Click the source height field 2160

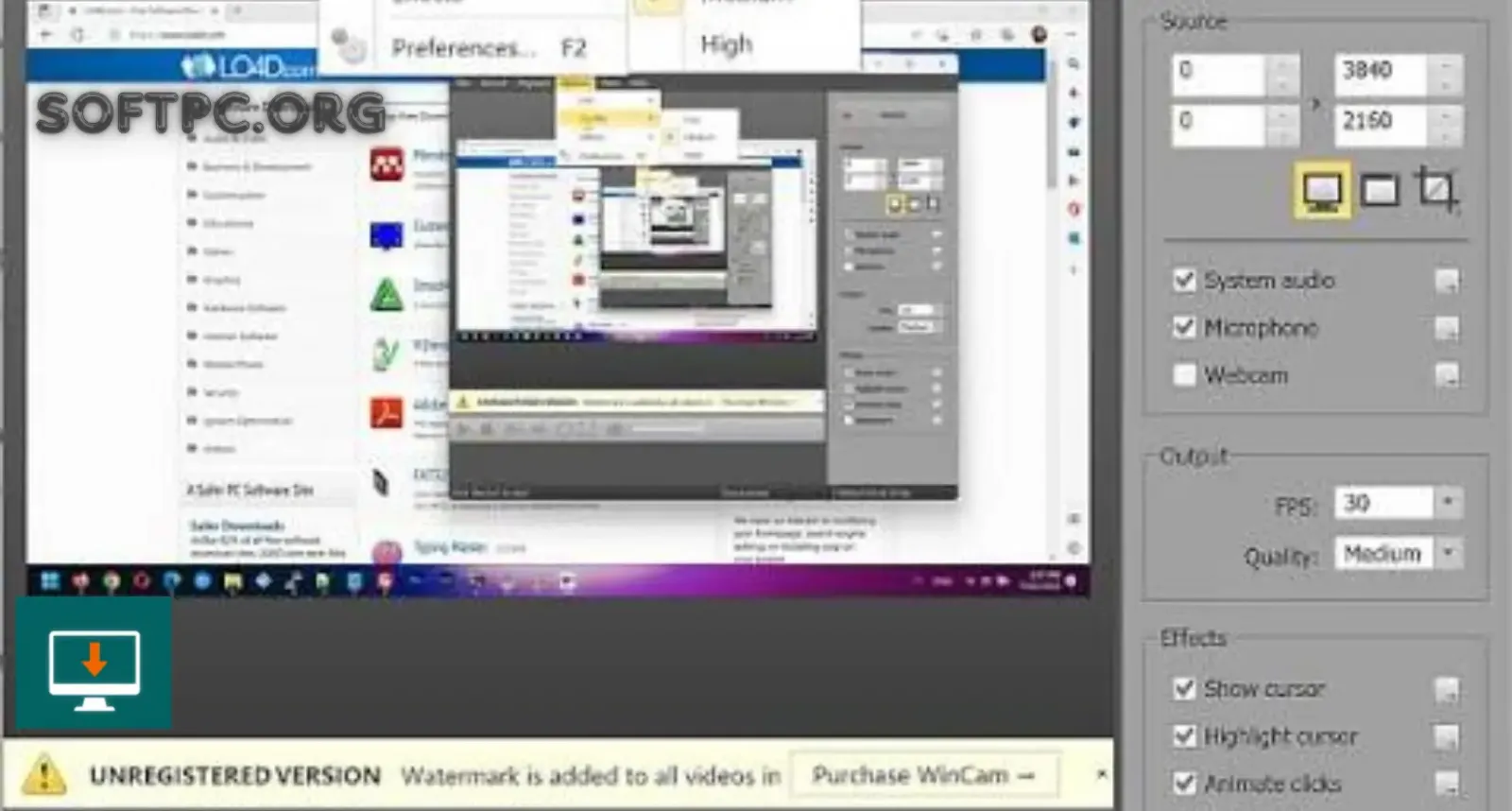point(1382,125)
